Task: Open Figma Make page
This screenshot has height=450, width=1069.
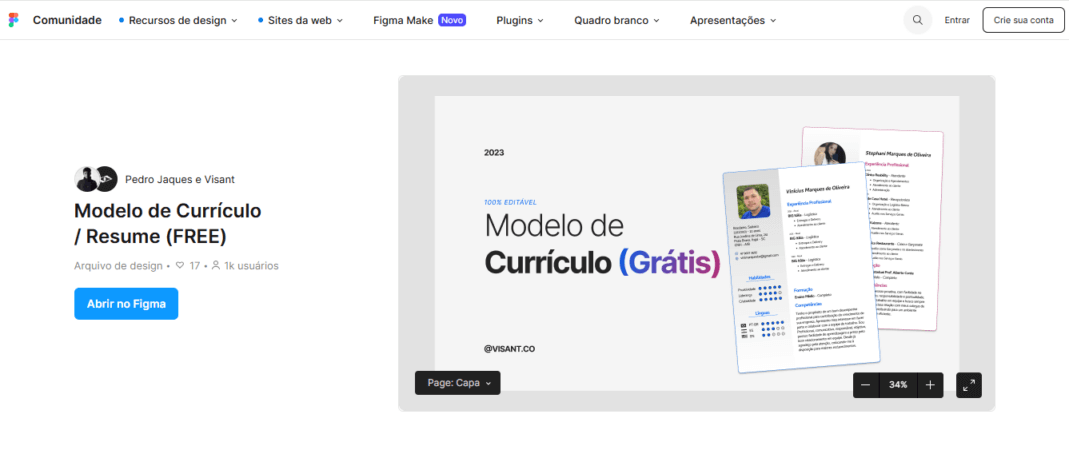Action: coord(403,20)
